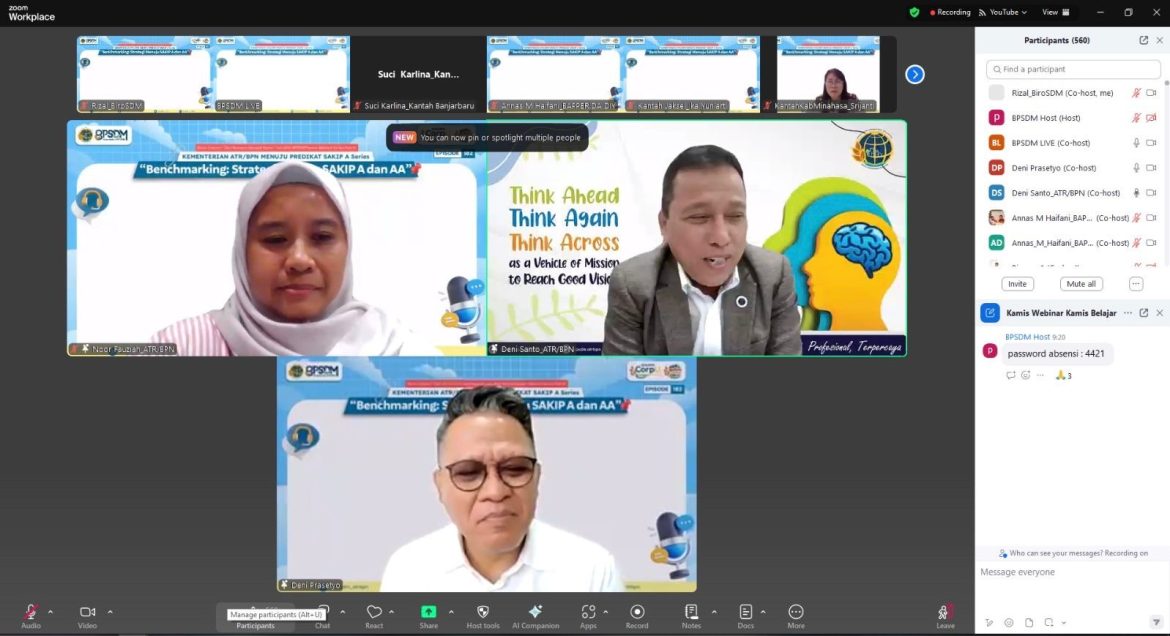Unmute the microphone using the Audio button
The width and height of the screenshot is (1170, 636).
click(31, 616)
